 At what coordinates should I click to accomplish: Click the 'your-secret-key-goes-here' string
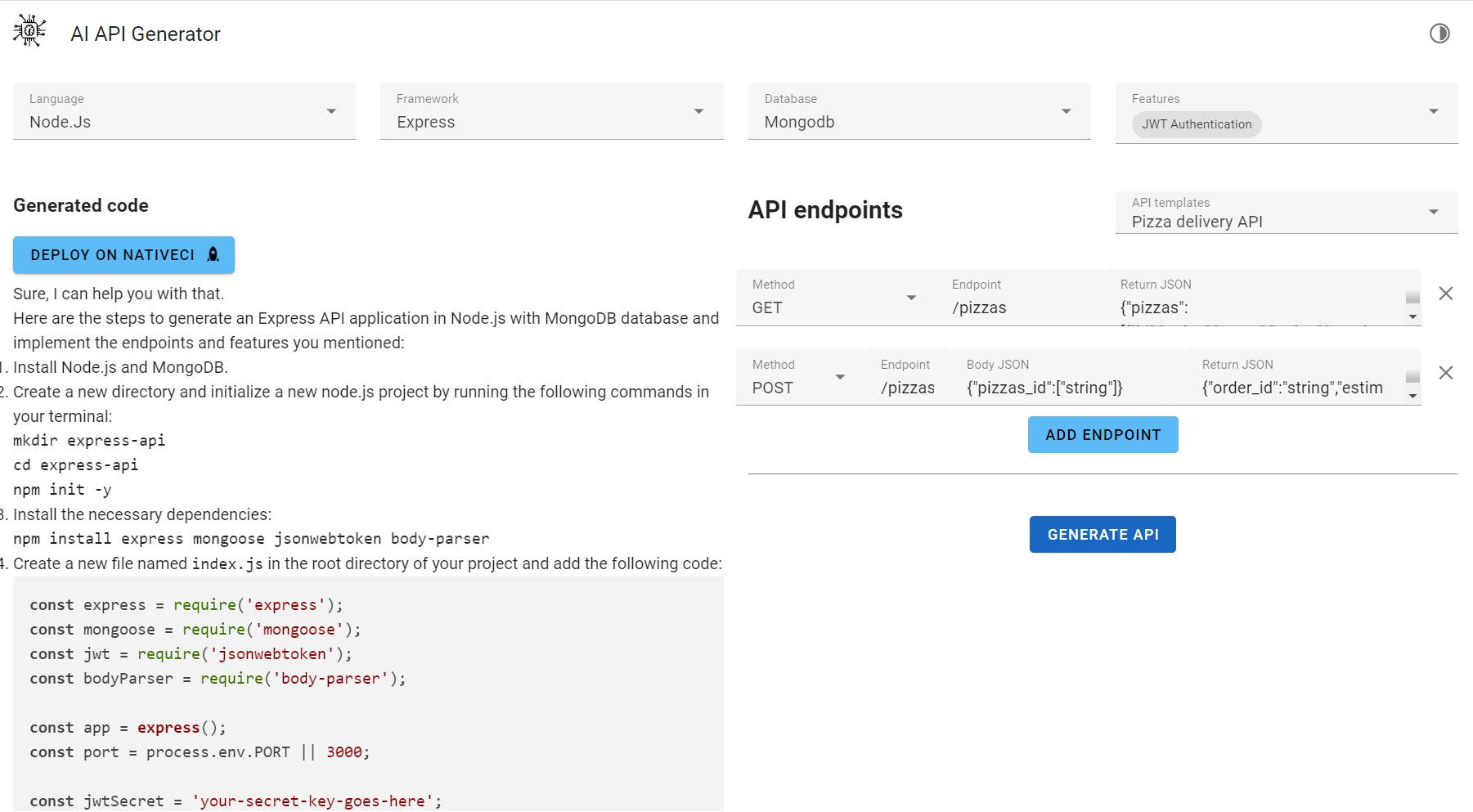313,801
